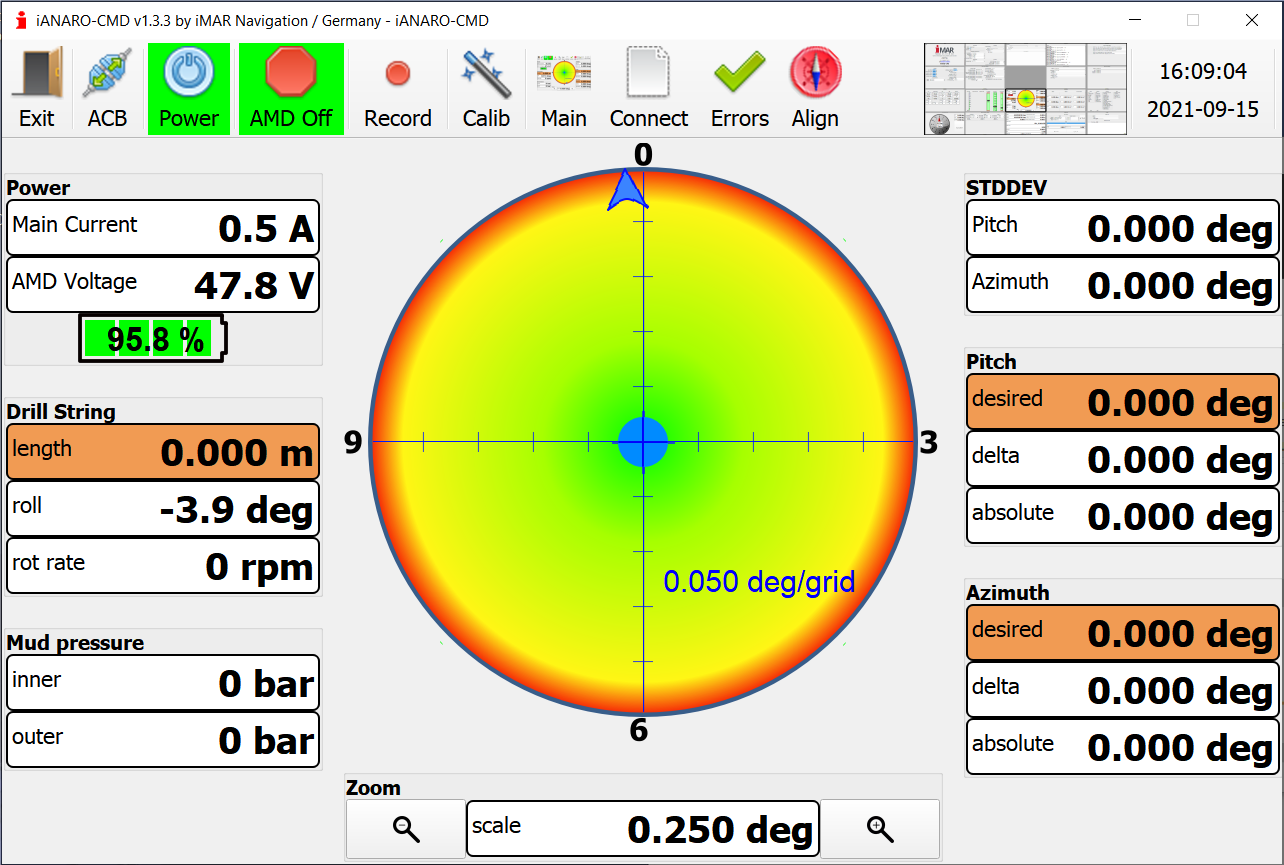
Task: Click the dial's 3 o'clock label
Action: pos(929,442)
